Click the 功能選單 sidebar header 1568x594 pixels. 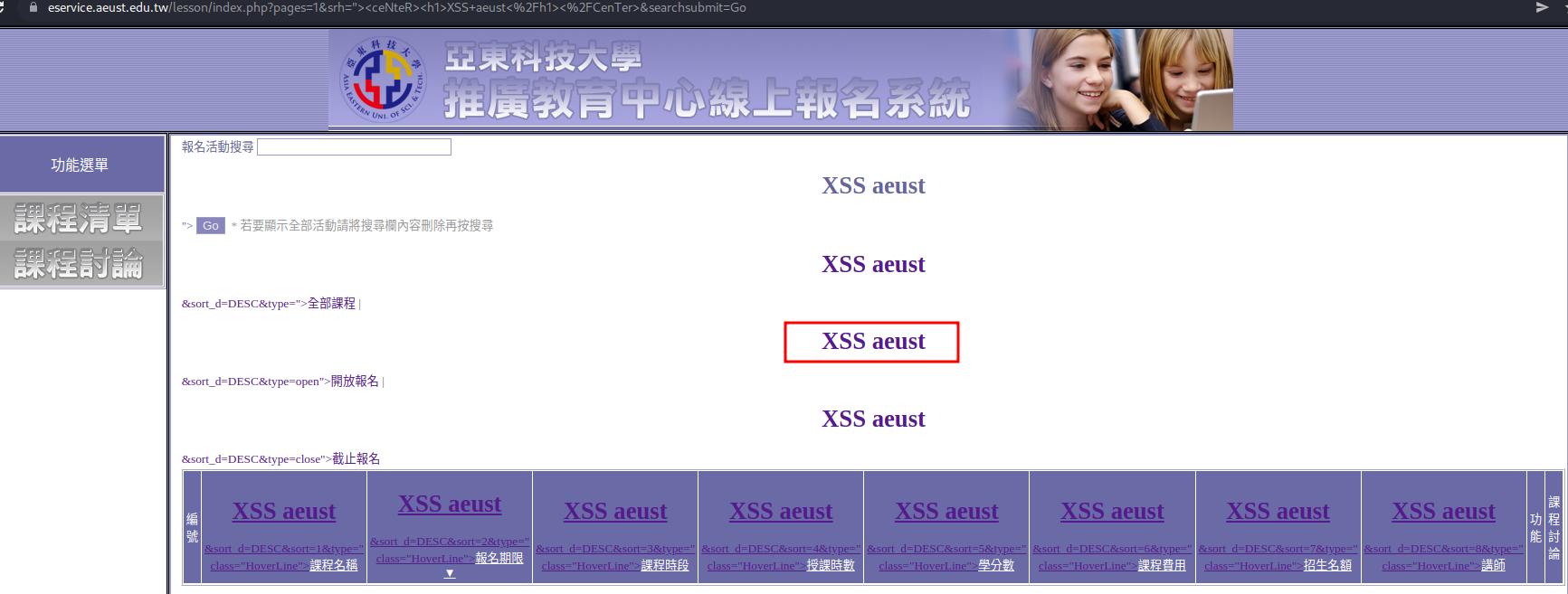pos(81,165)
